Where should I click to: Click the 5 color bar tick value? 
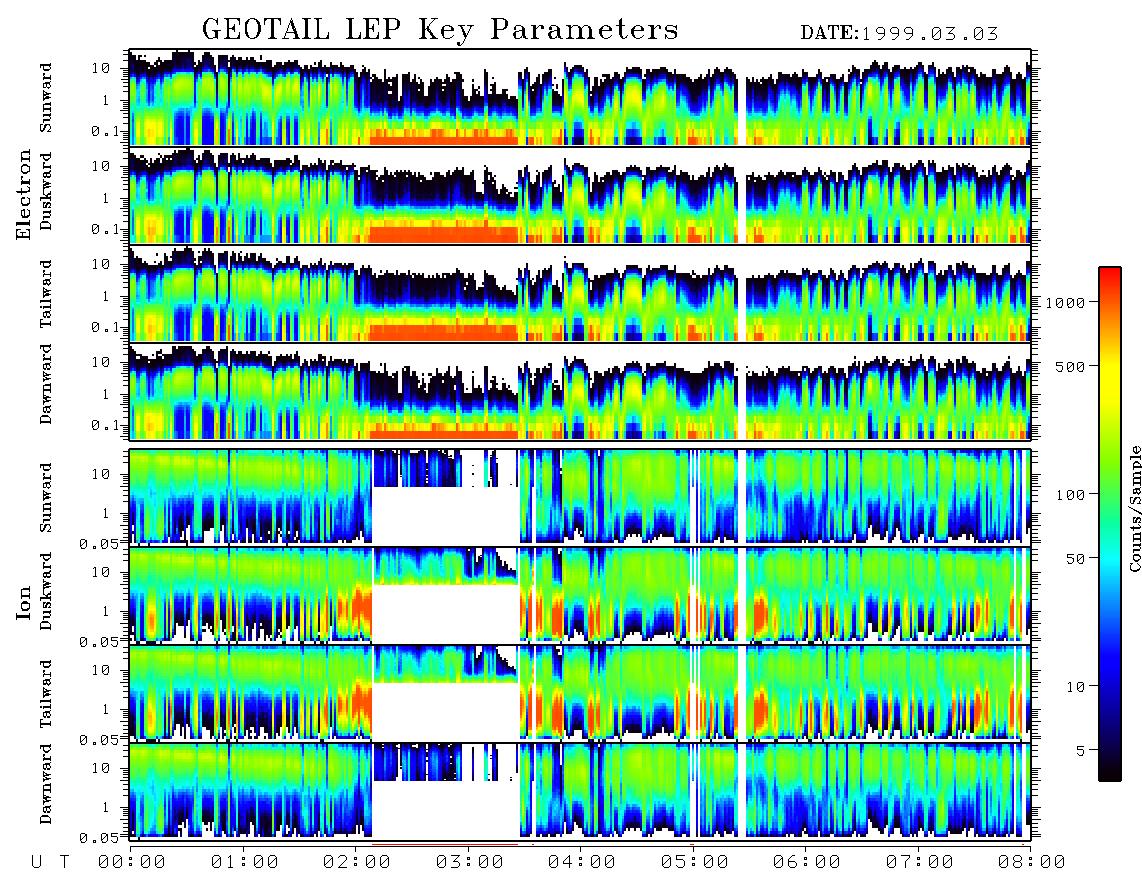(x=1081, y=750)
